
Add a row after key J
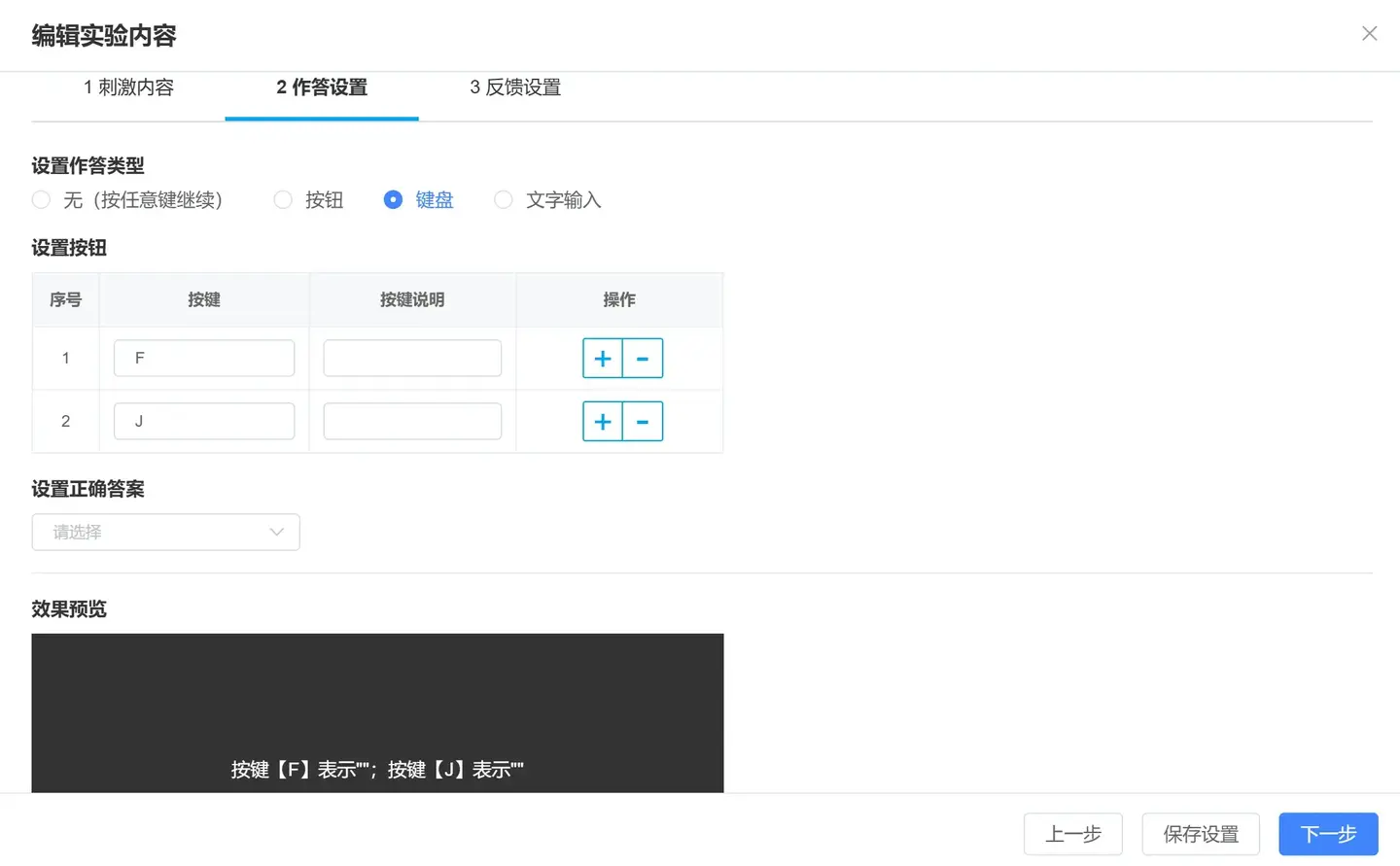(x=603, y=422)
